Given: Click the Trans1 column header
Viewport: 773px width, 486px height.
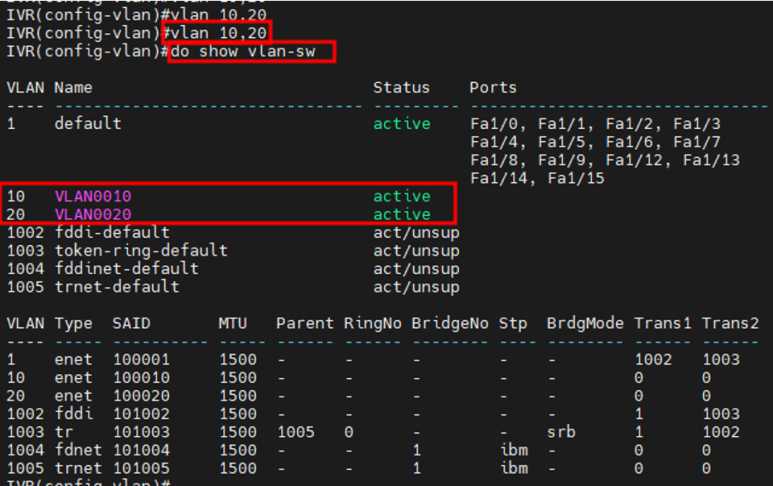Looking at the screenshot, I should [x=663, y=323].
